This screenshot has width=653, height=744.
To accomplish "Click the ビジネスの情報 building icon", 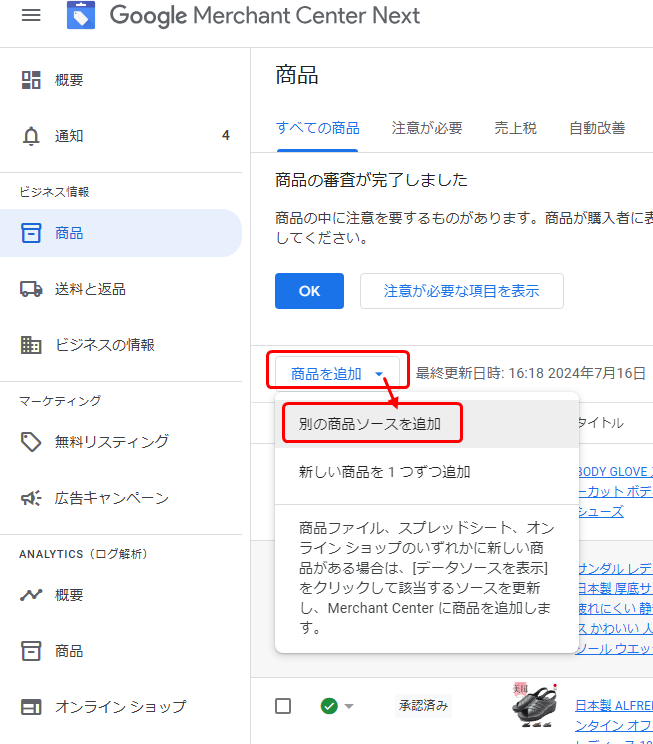I will 31,345.
